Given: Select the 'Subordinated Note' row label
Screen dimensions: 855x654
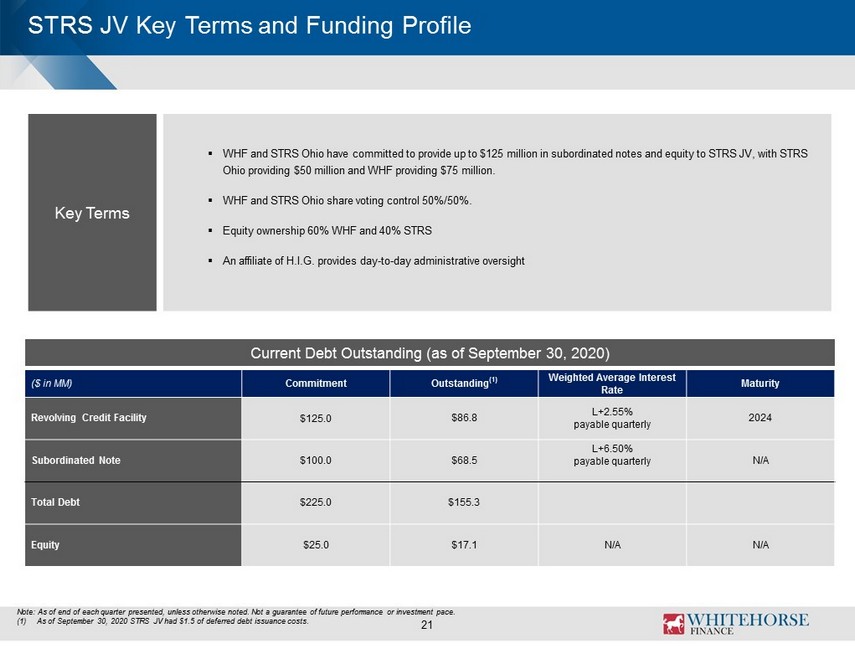Looking at the screenshot, I should [x=133, y=460].
